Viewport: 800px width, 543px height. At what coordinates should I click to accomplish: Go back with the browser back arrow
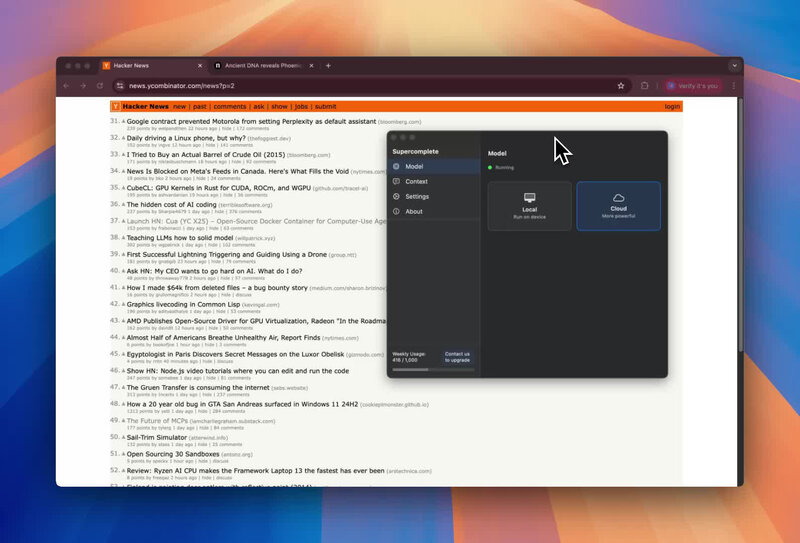pyautogui.click(x=66, y=86)
